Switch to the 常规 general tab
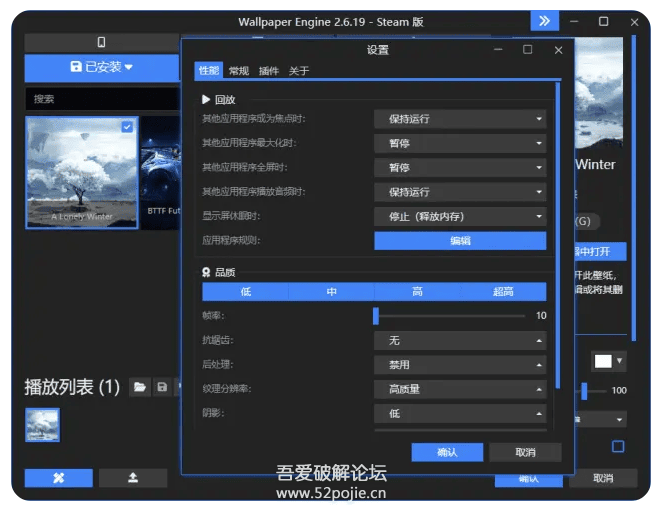Screen dimensions: 665x510 (239, 71)
